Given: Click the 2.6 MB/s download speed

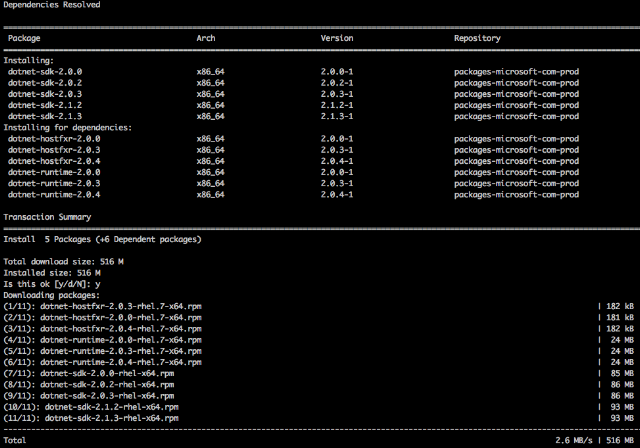Looking at the screenshot, I should tap(573, 441).
